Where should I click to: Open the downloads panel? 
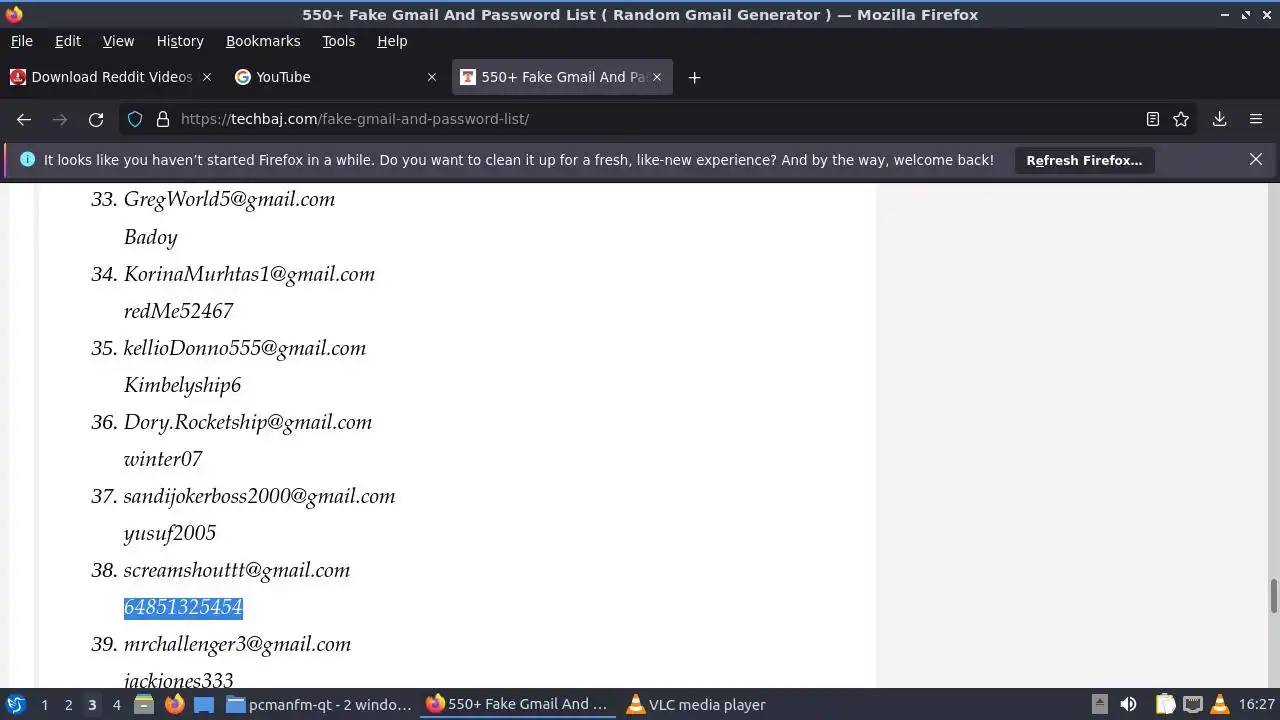pos(1220,119)
